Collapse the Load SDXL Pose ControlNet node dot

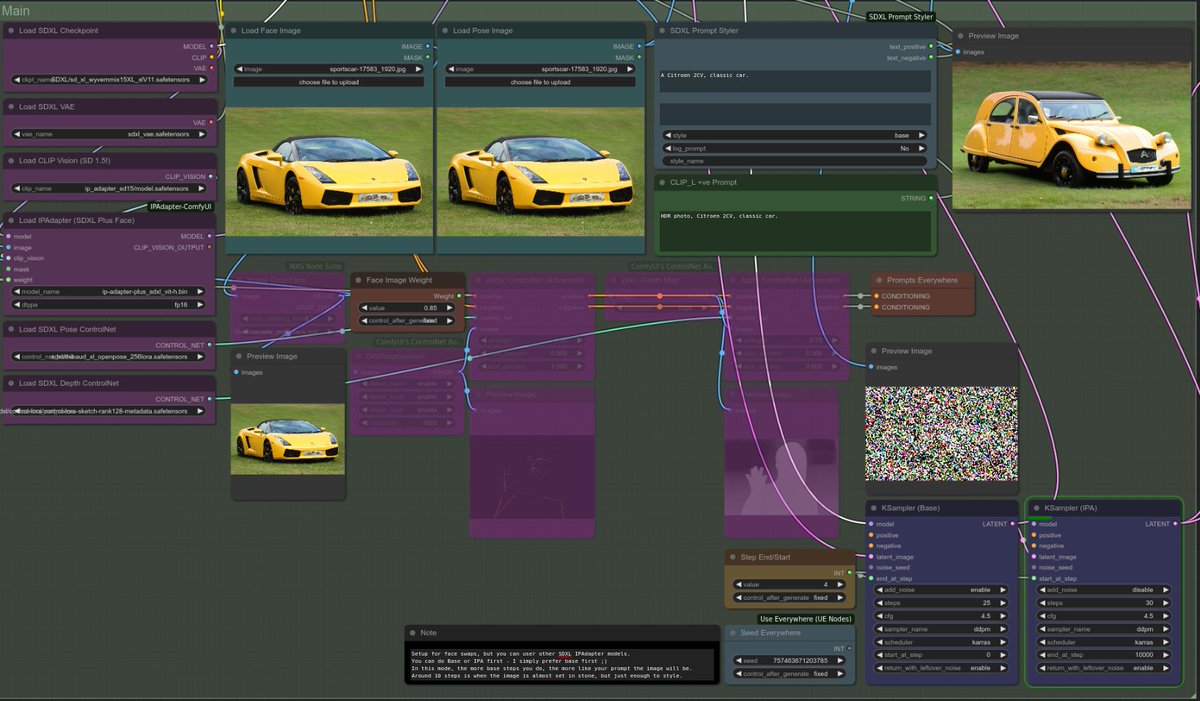(x=11, y=329)
